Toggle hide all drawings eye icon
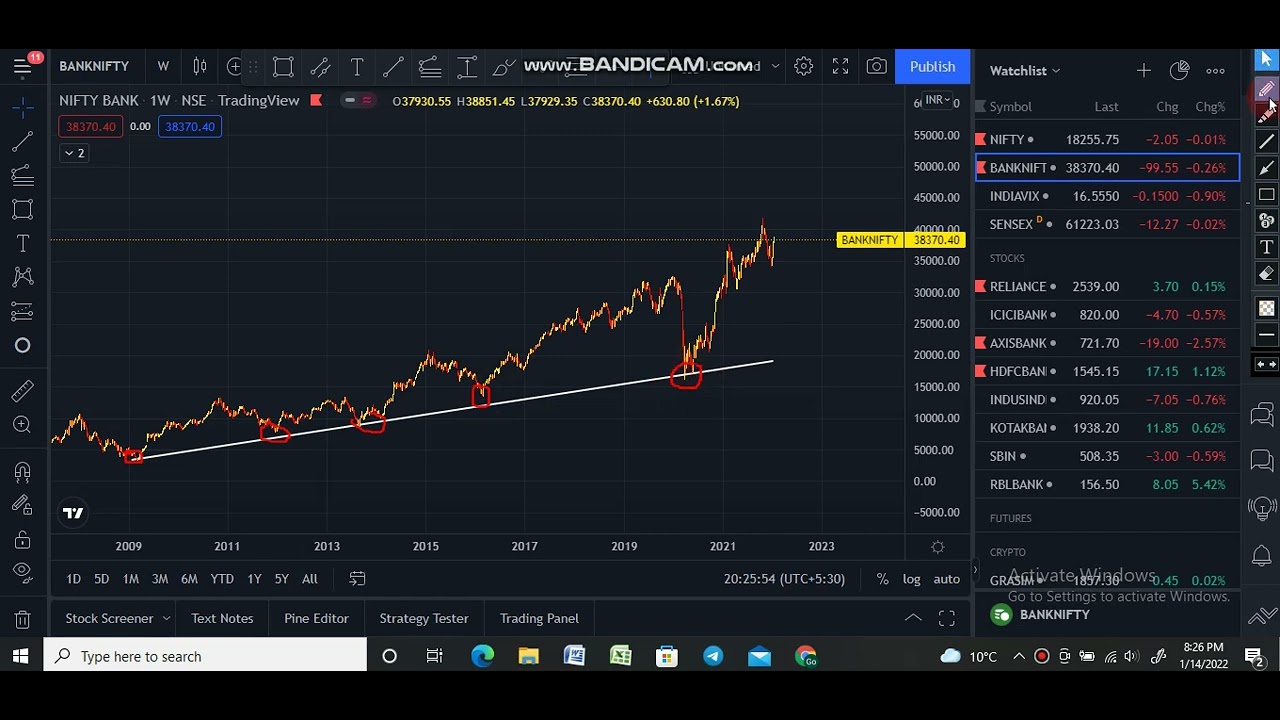 tap(22, 573)
